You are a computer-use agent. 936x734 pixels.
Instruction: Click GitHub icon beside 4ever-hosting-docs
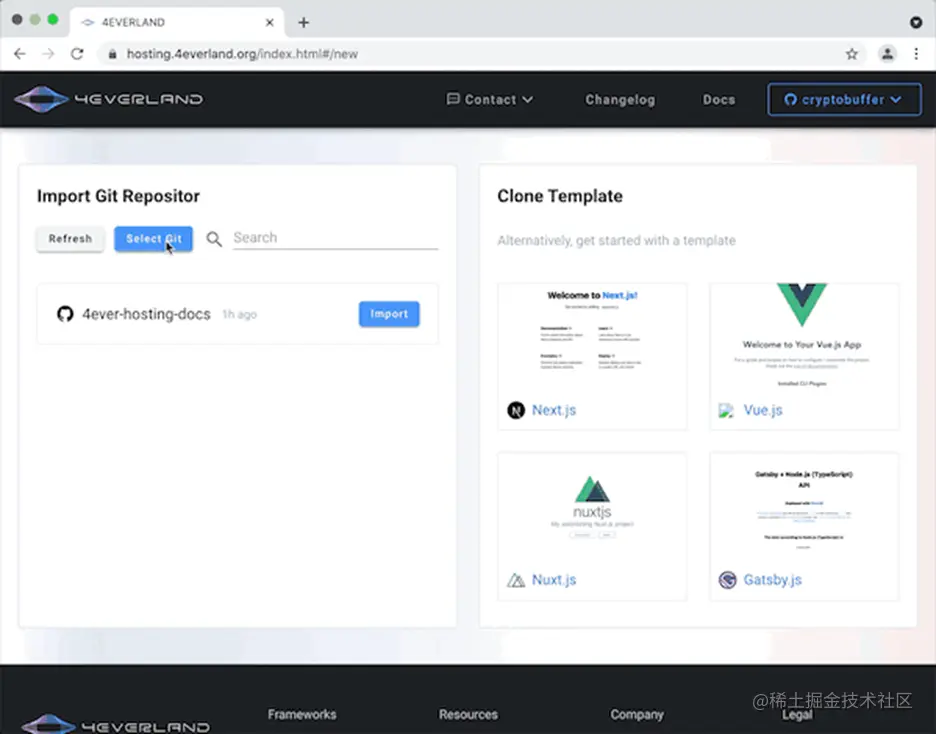(x=65, y=314)
